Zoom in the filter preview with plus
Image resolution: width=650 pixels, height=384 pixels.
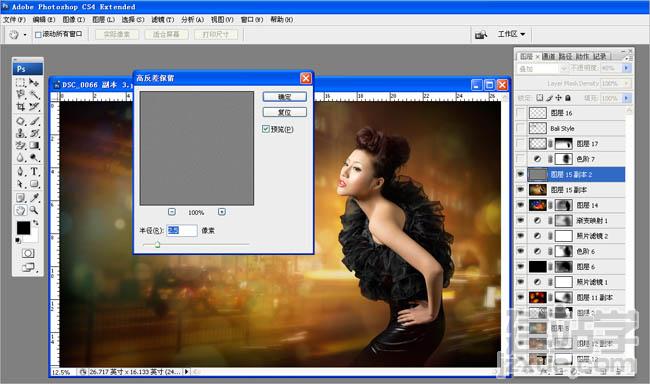(x=222, y=212)
